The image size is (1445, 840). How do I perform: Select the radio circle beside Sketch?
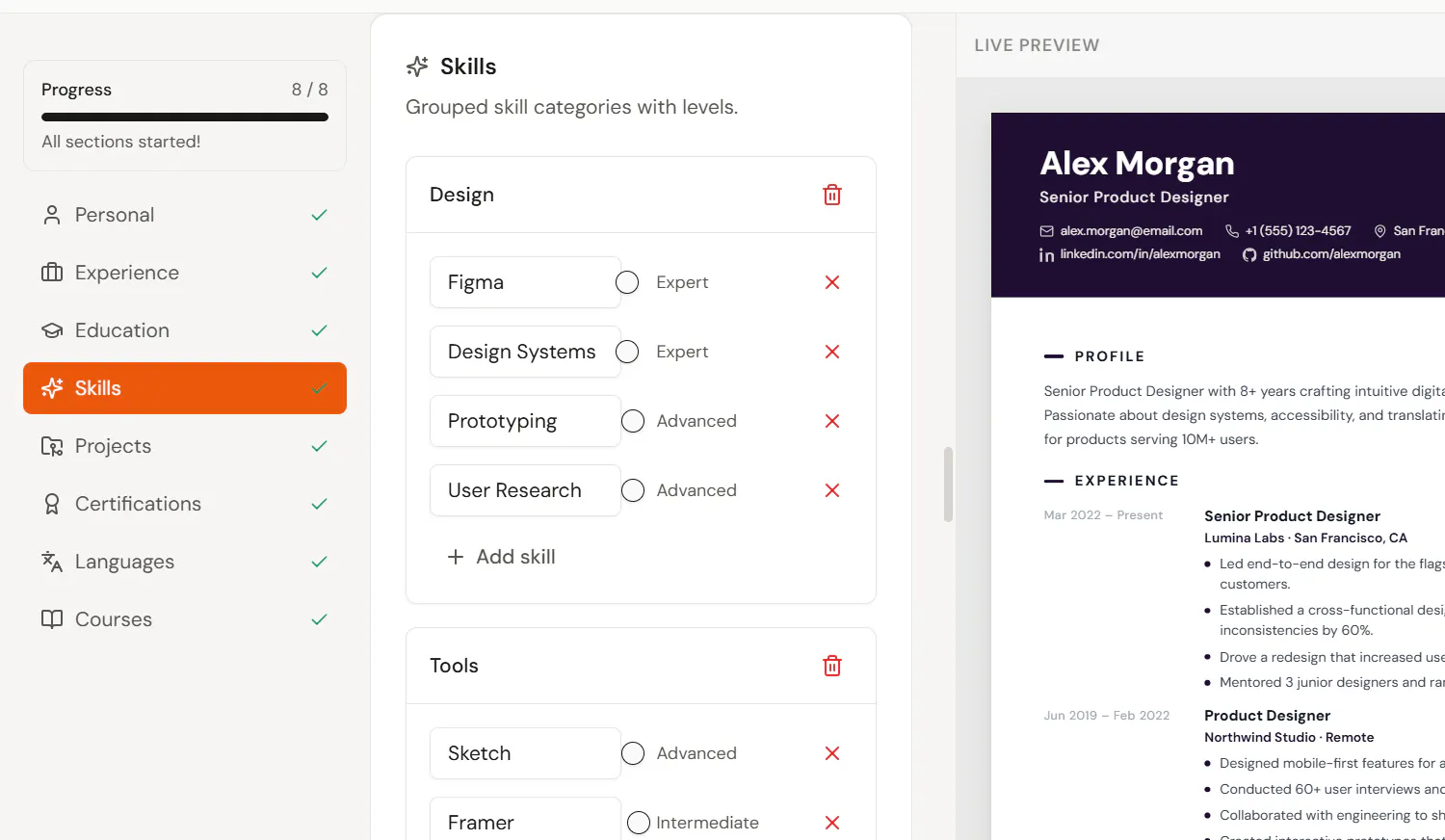[633, 753]
